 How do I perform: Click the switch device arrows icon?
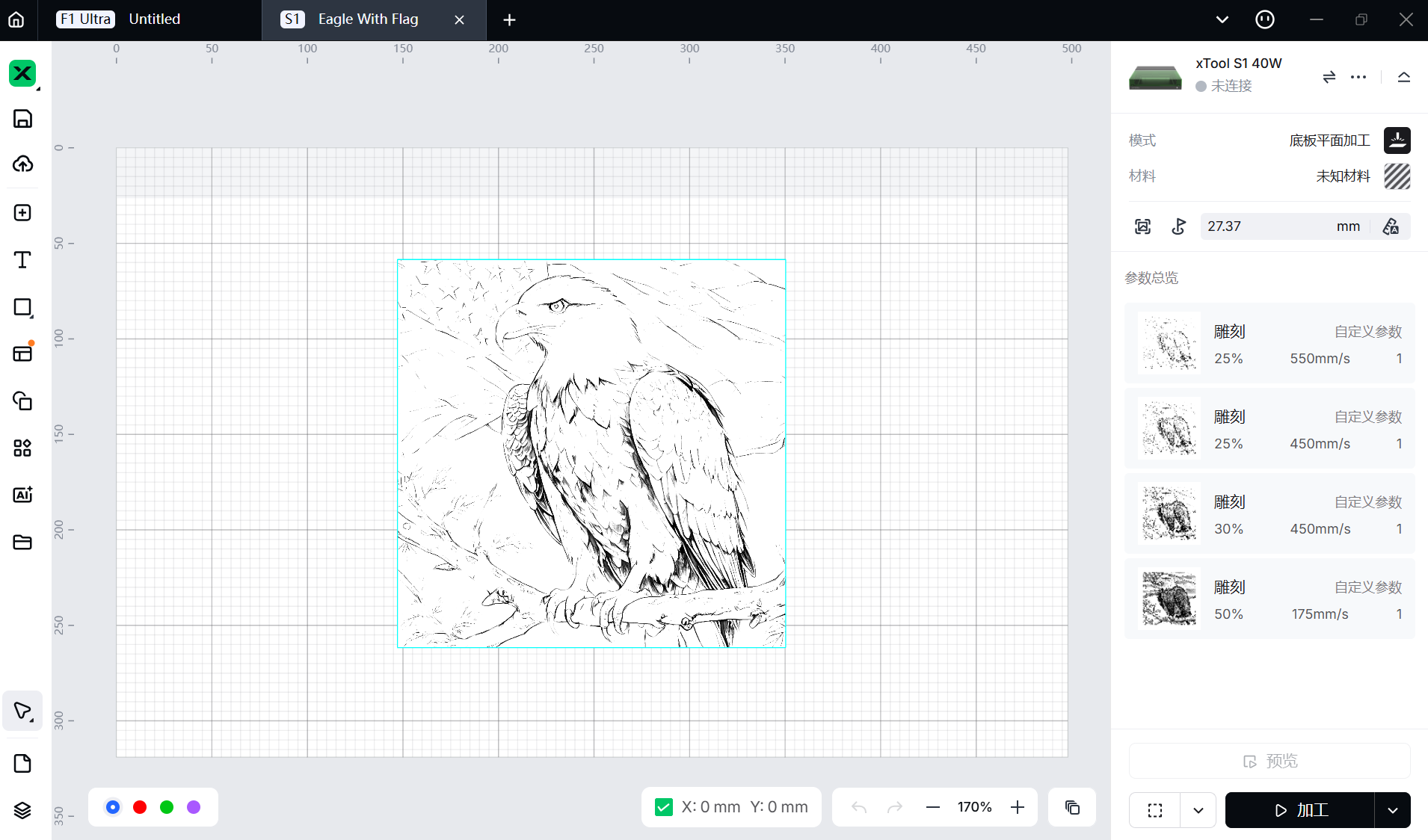pyautogui.click(x=1329, y=77)
